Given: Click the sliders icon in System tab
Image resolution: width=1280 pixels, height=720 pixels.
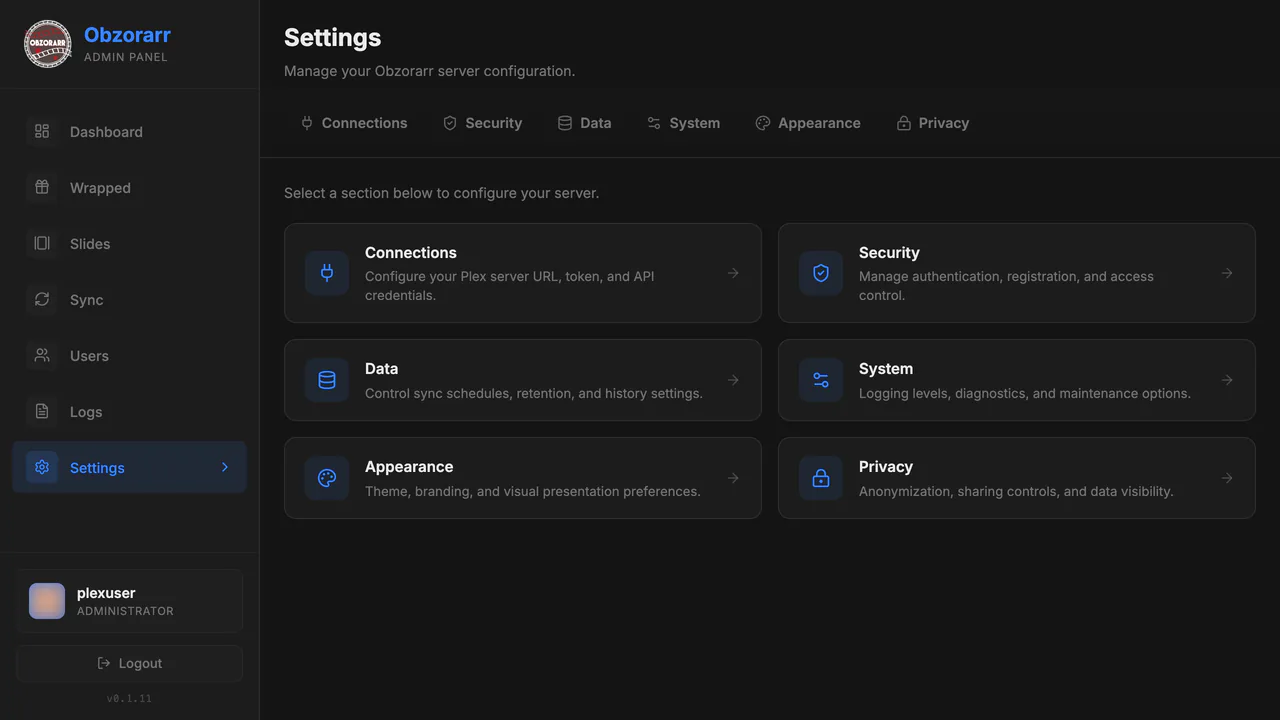Looking at the screenshot, I should coord(654,123).
